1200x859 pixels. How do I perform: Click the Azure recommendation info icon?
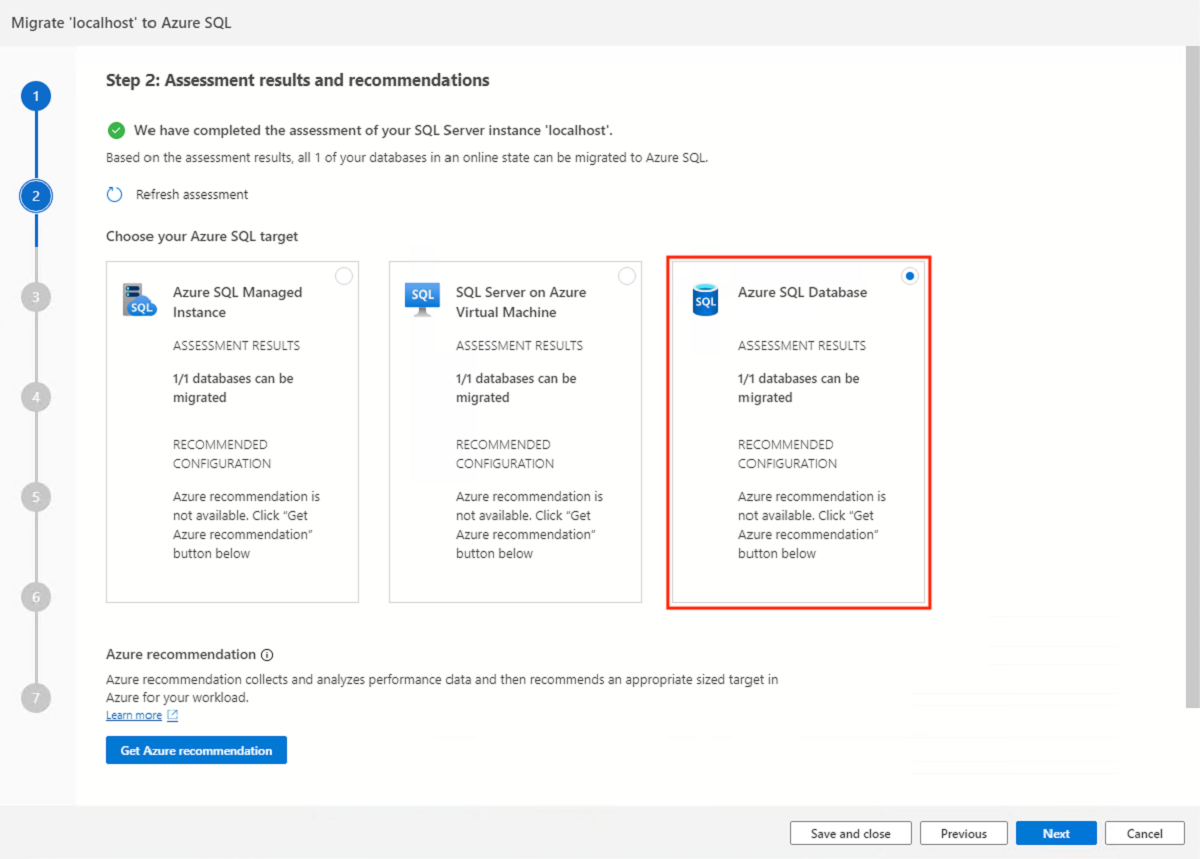267,655
